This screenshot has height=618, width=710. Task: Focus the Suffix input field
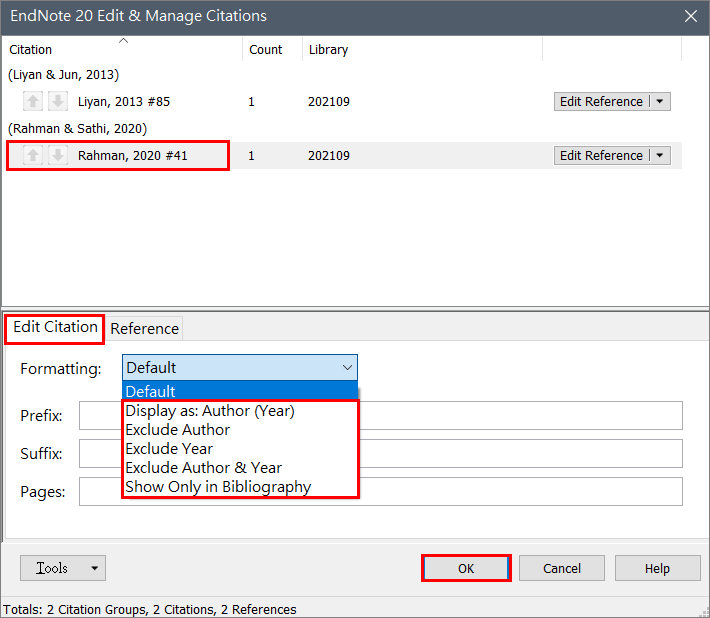coord(380,453)
